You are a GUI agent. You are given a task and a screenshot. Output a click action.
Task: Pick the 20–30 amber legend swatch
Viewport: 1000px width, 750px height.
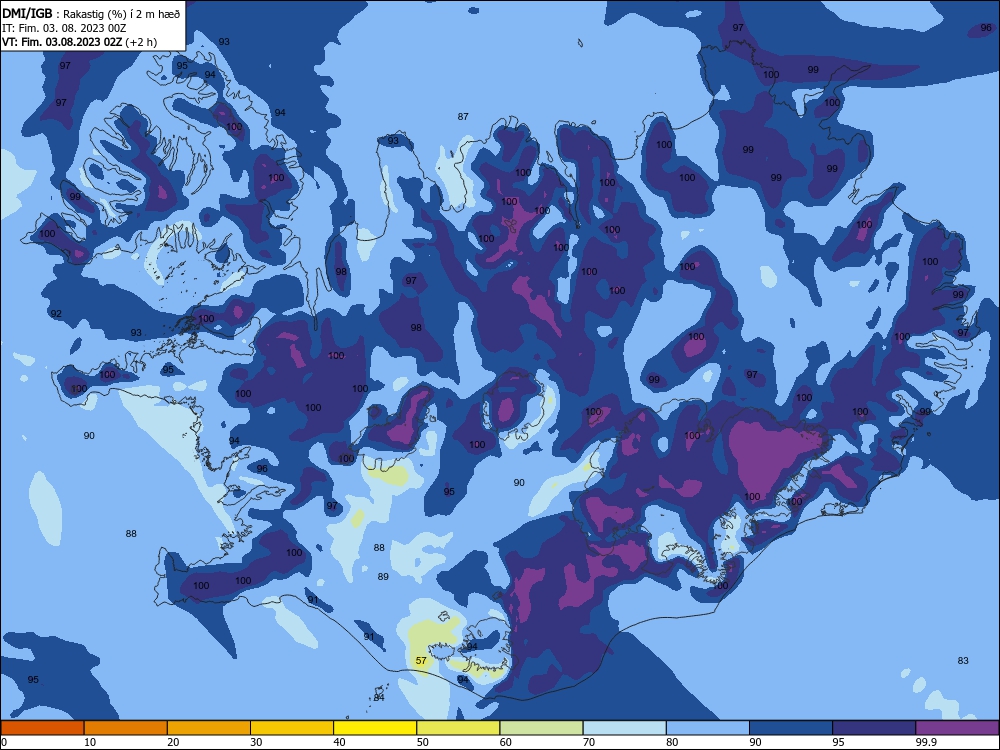click(209, 728)
